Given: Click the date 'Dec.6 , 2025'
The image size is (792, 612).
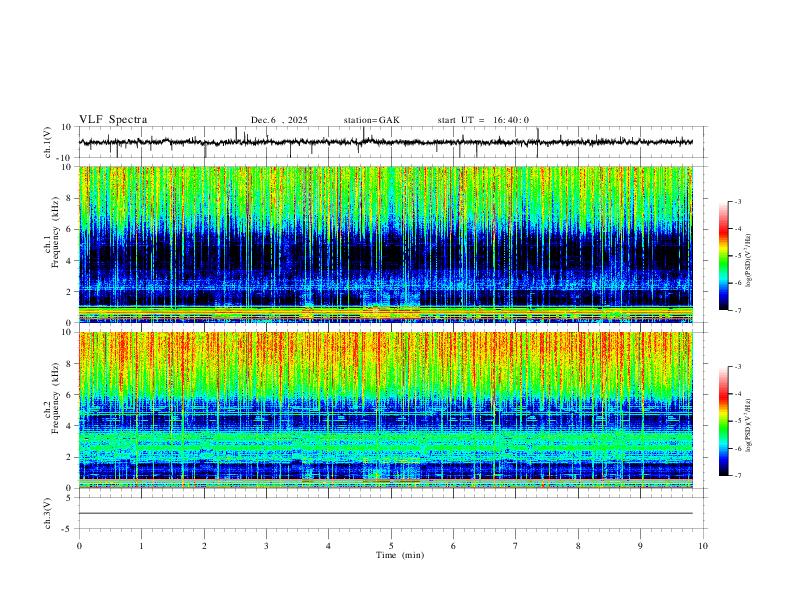Looking at the screenshot, I should (279, 120).
